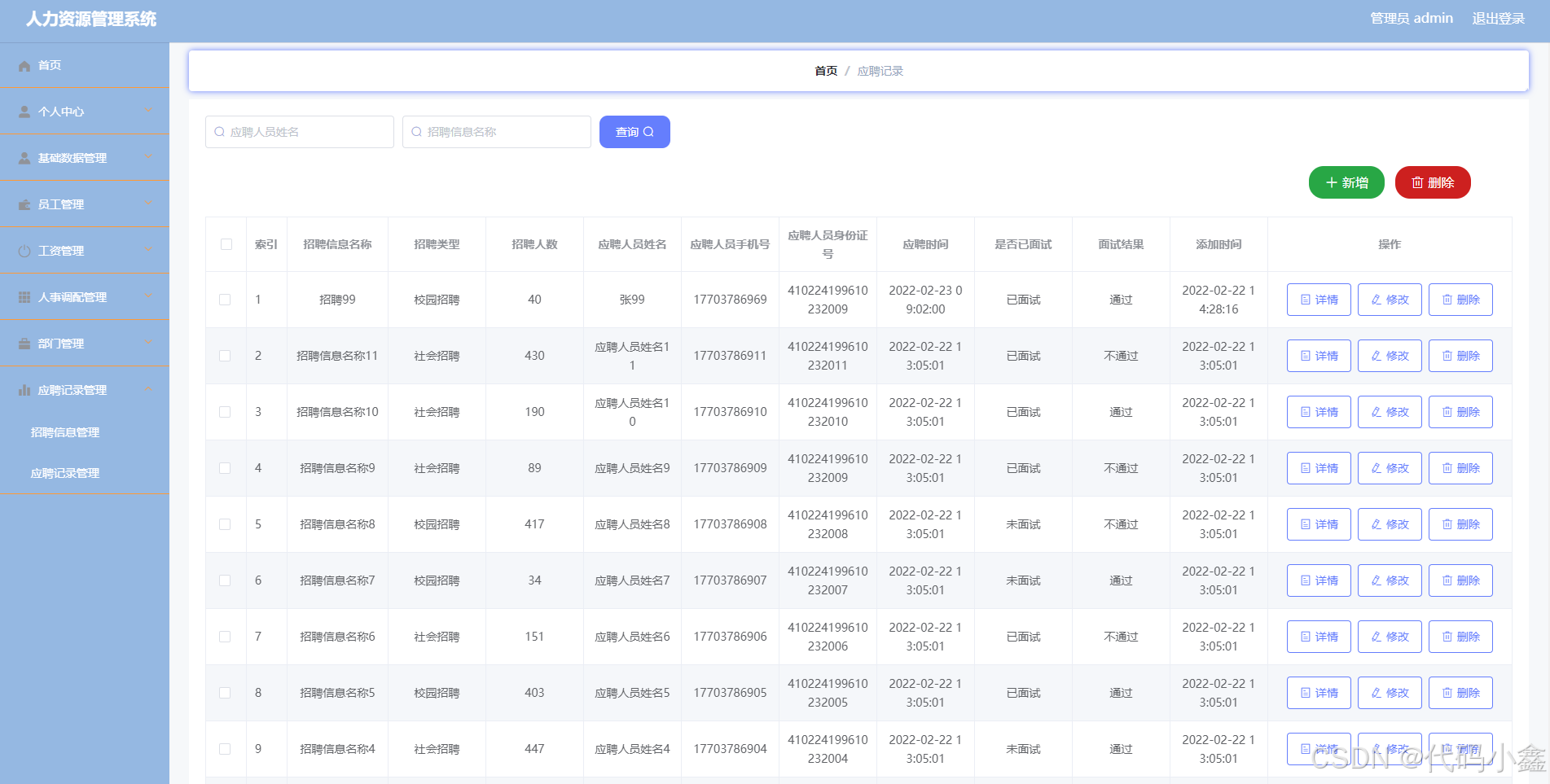1550x784 pixels.
Task: Click the 面试结果 column header
Action: tap(1121, 244)
